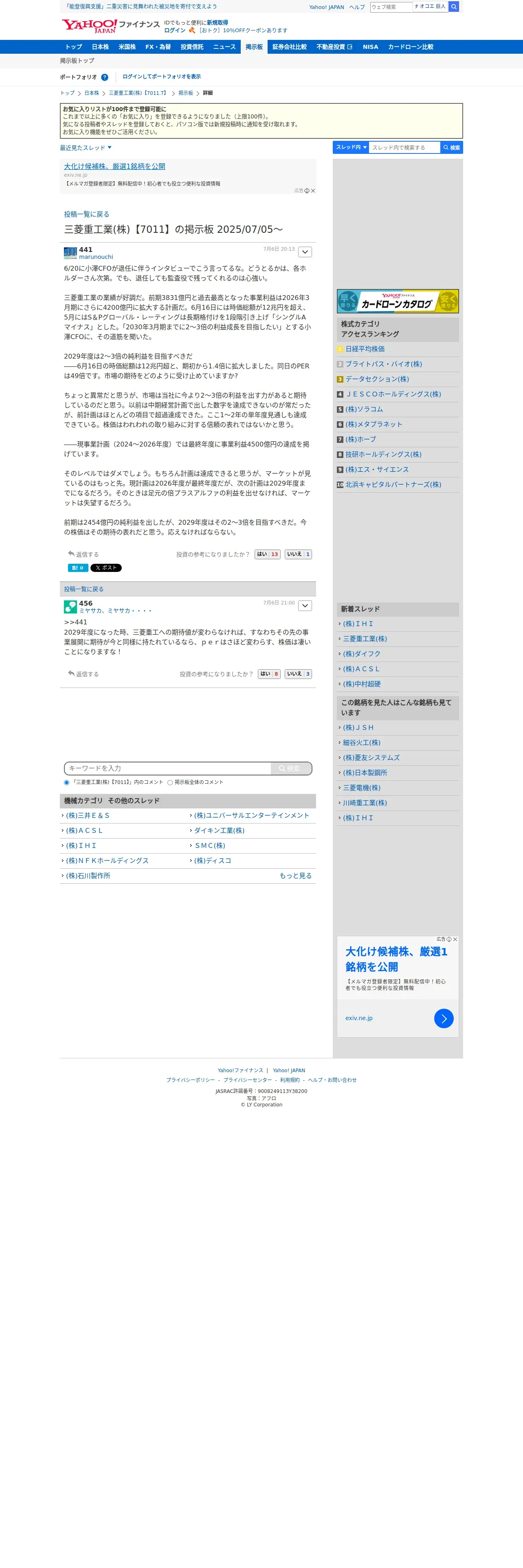
Task: Click the keyword search 検索 button
Action: tap(290, 768)
